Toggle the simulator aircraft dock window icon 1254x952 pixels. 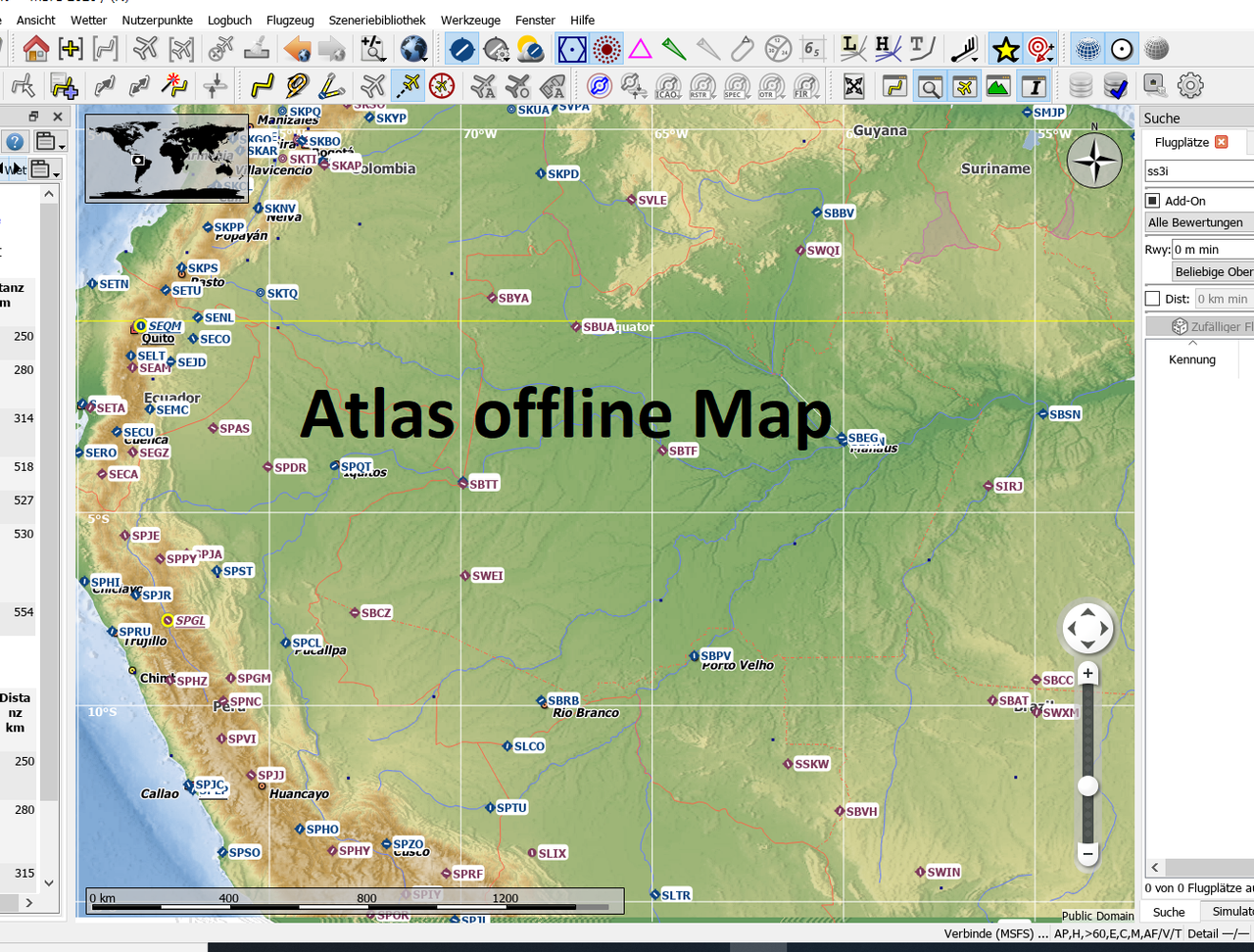click(x=964, y=86)
